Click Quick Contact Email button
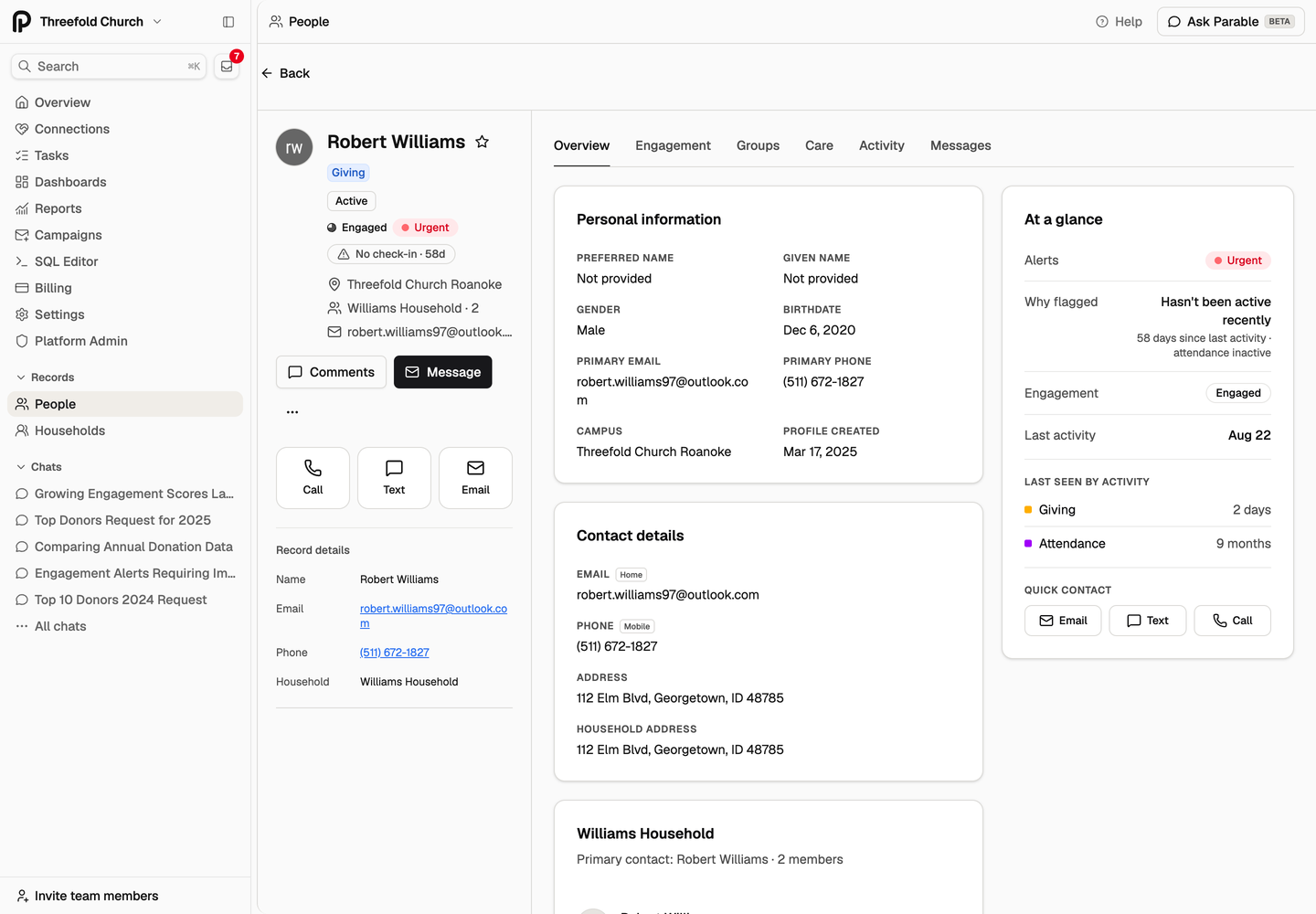 click(x=1063, y=621)
